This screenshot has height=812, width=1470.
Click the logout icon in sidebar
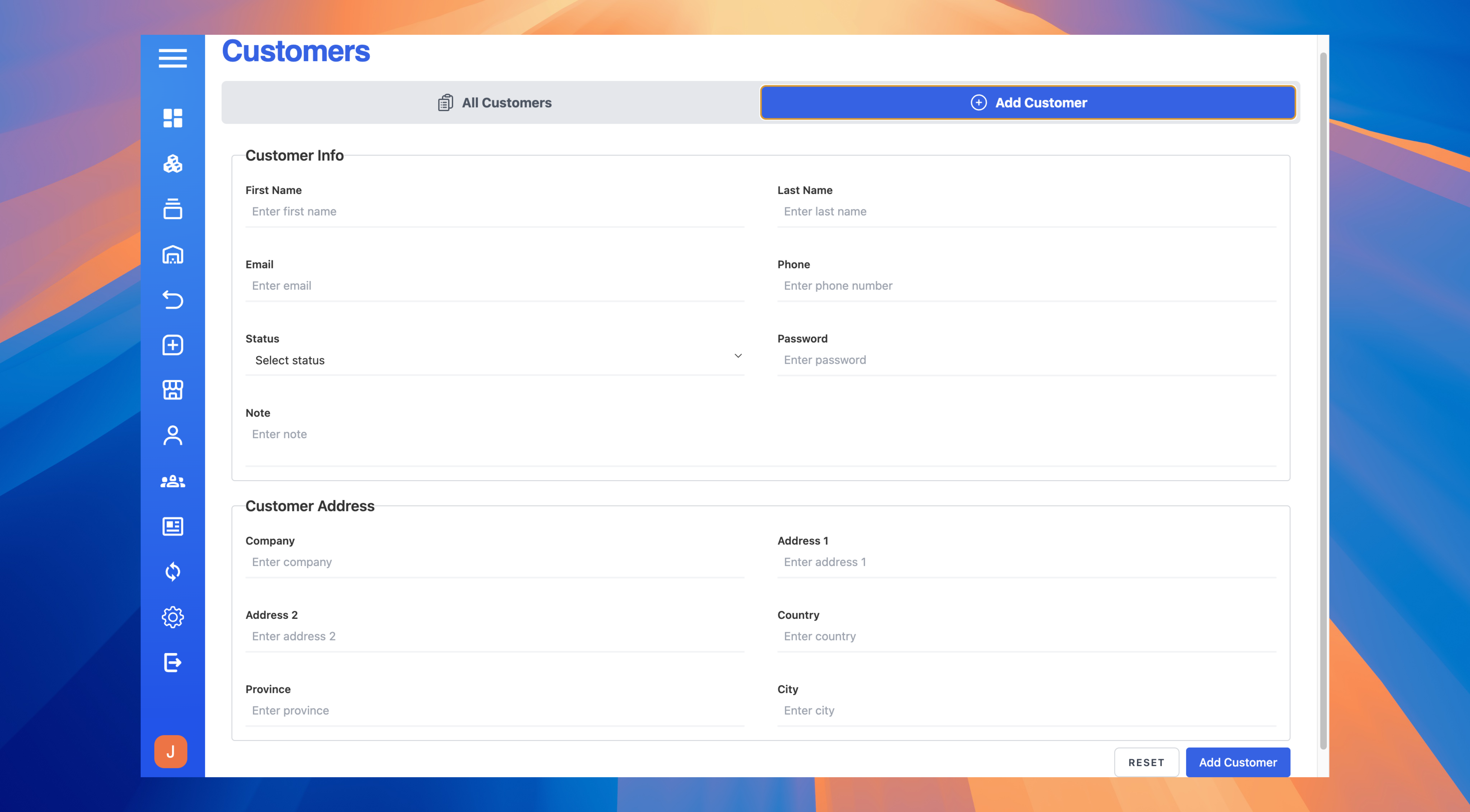[172, 662]
